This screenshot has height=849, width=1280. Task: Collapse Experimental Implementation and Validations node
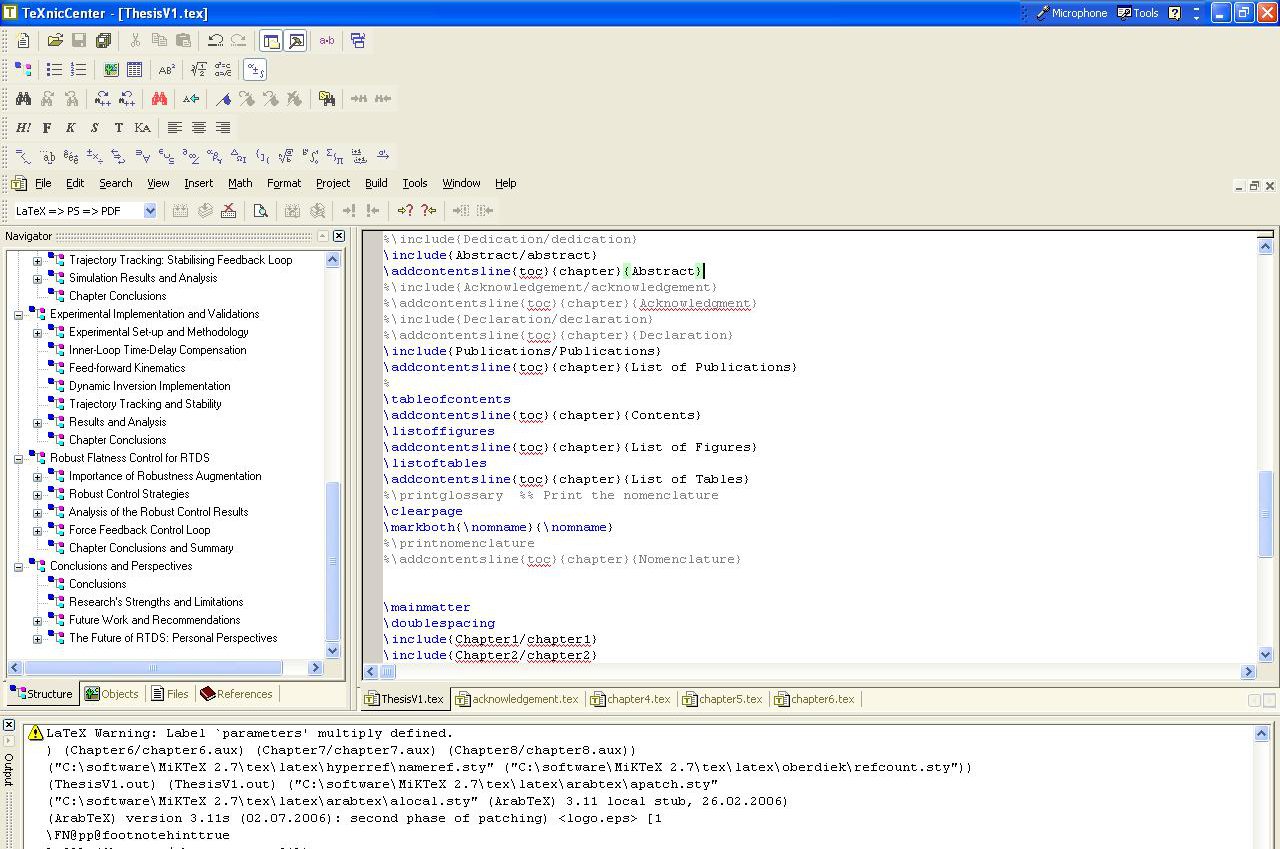19,314
